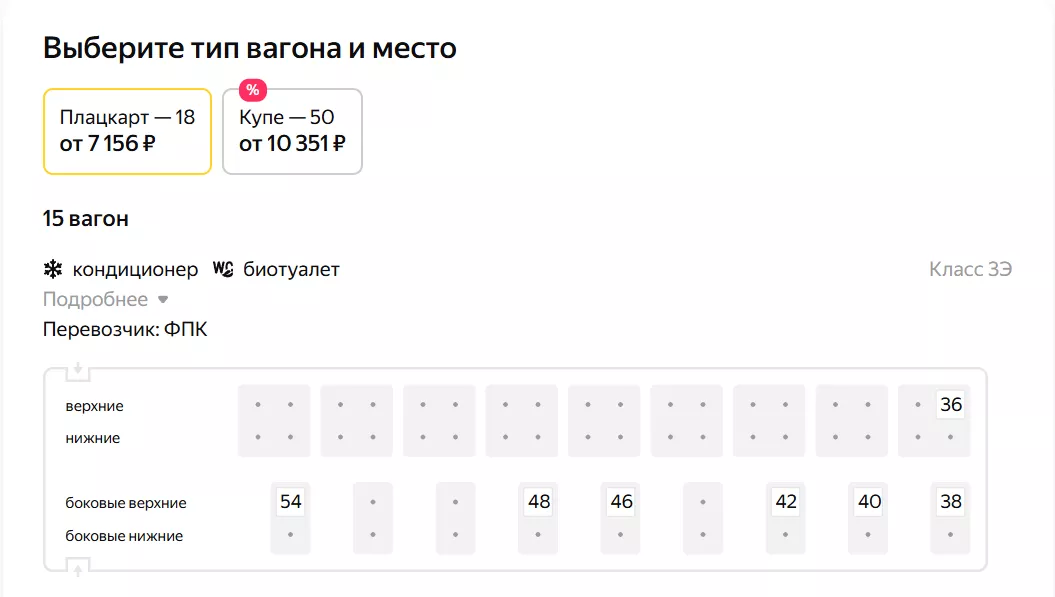1055x597 pixels.
Task: Pick side upper seat 40
Action: (x=869, y=501)
